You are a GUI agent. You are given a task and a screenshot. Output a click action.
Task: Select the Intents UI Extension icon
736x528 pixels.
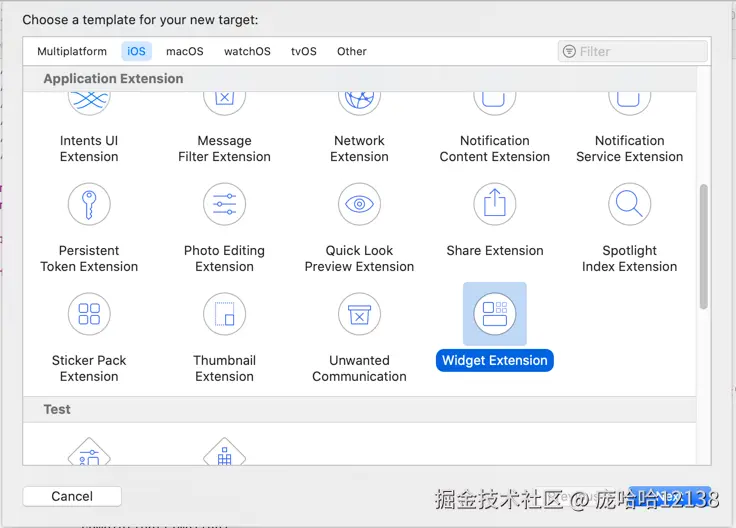tap(89, 103)
